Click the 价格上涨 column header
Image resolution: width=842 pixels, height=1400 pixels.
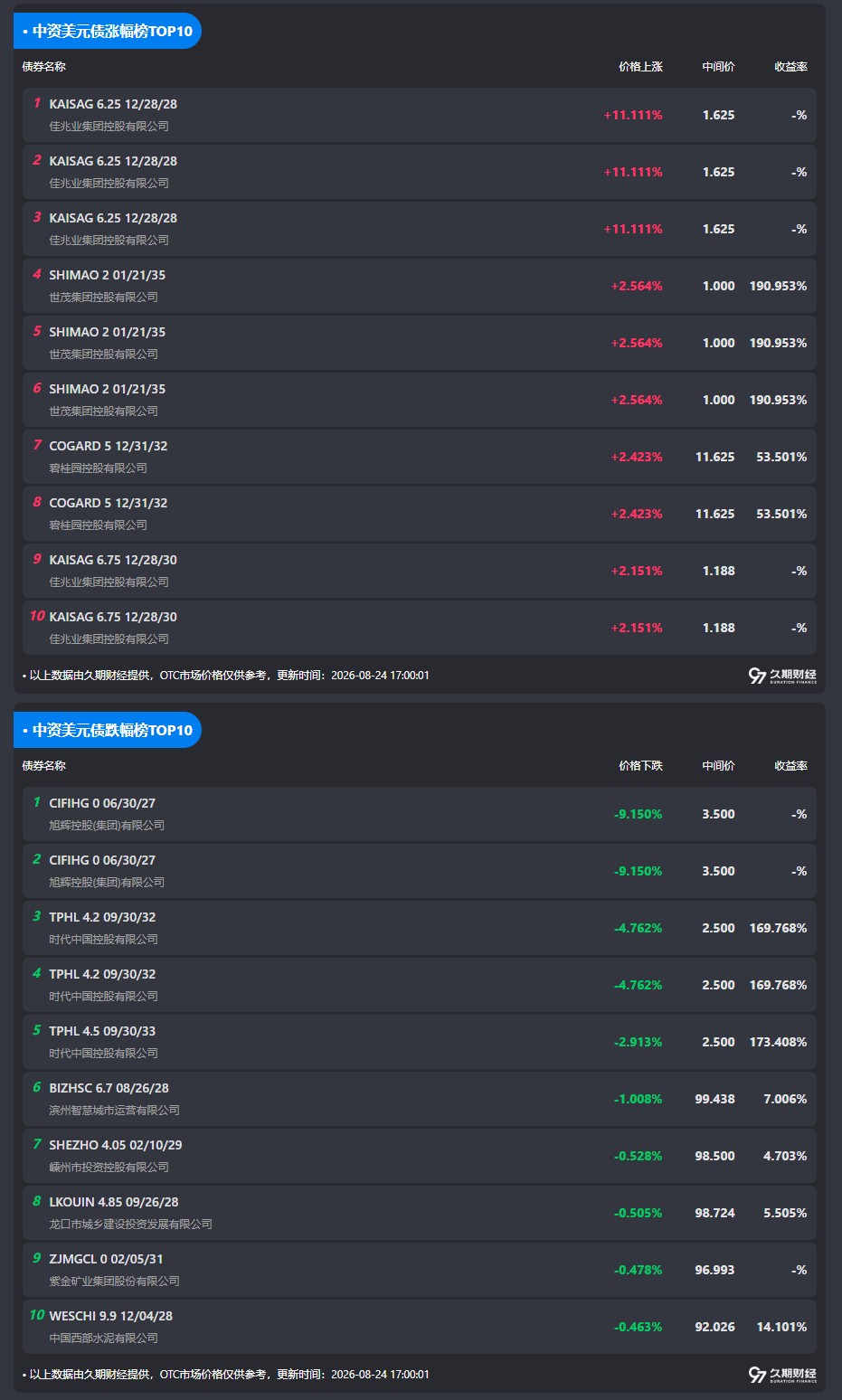[640, 67]
